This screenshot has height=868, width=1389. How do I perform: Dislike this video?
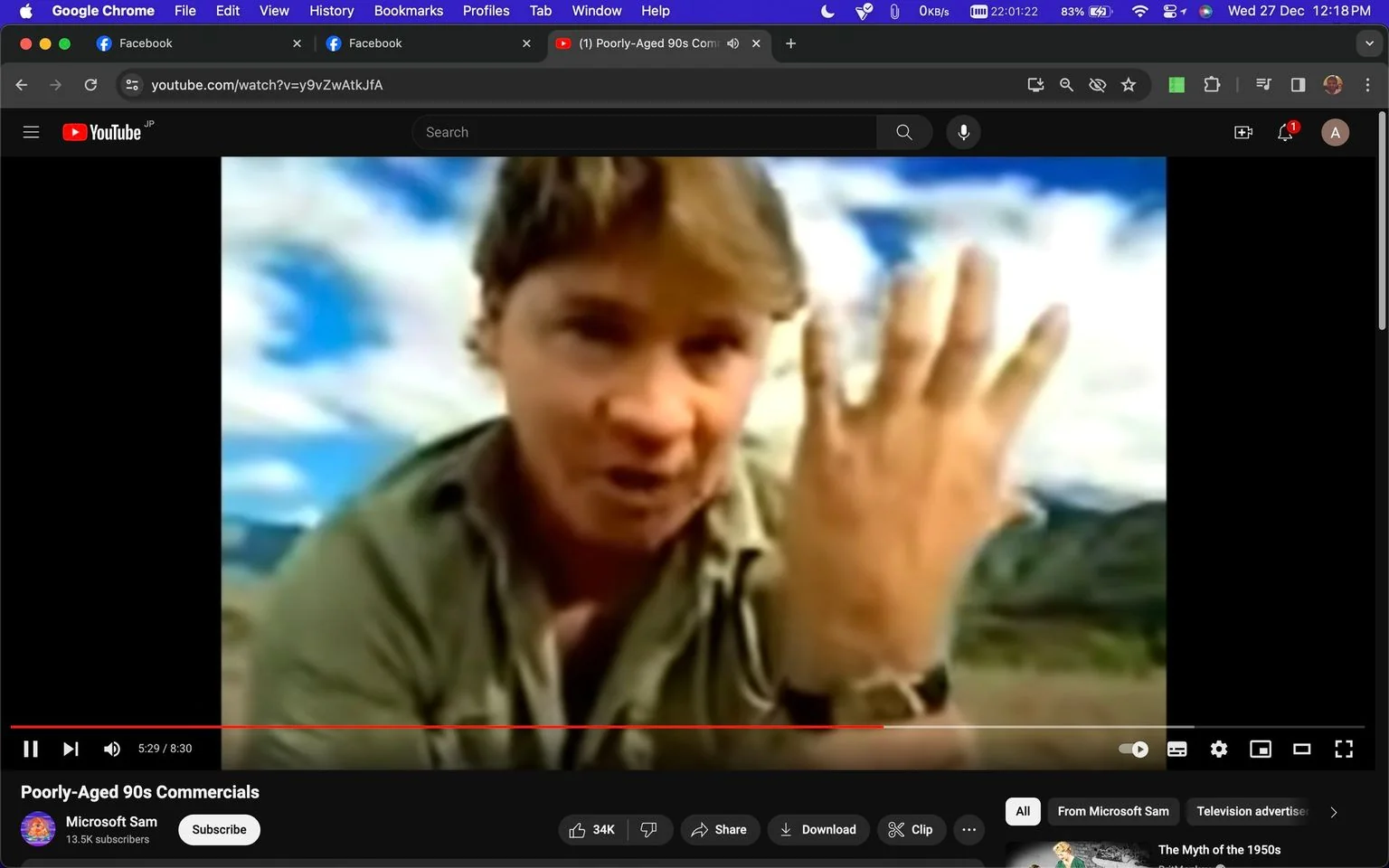point(649,829)
